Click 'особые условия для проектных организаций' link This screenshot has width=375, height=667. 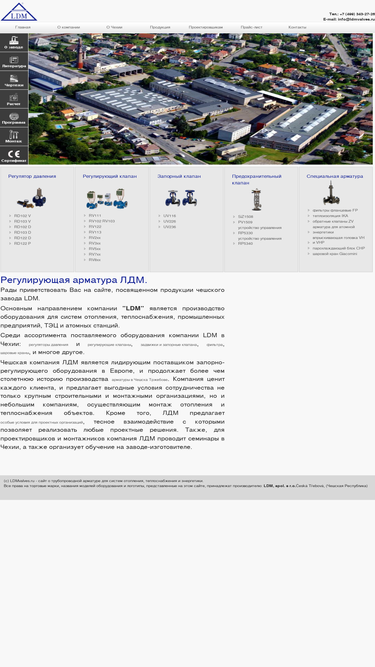[x=42, y=422]
